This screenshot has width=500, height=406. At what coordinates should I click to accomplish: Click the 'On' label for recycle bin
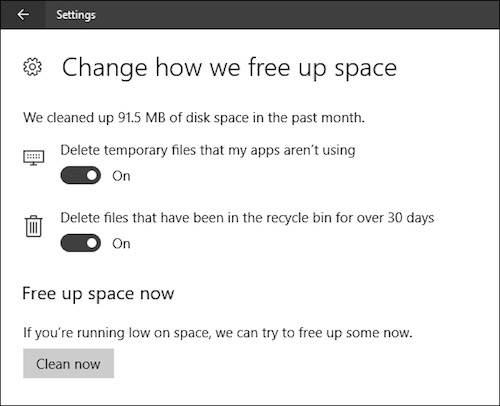(121, 244)
